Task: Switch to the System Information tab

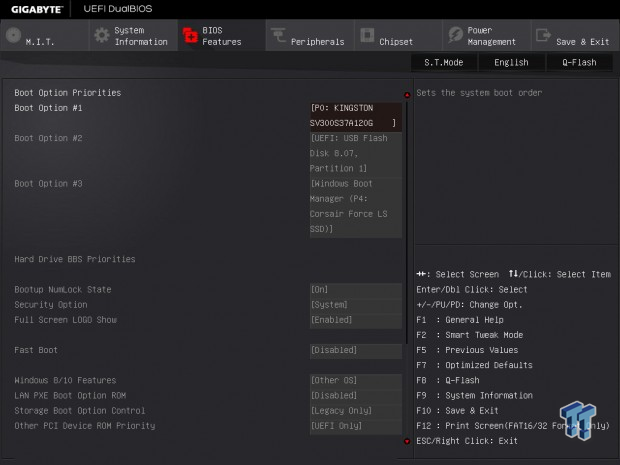Action: click(x=133, y=35)
